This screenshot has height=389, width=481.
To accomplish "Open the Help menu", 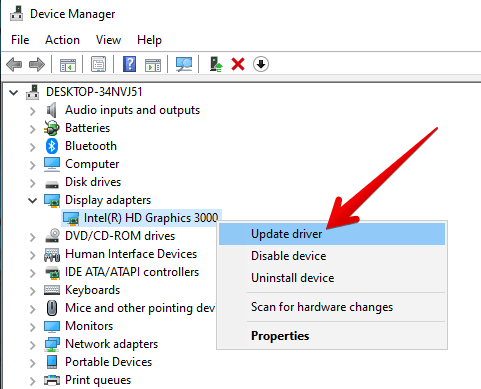I will pyautogui.click(x=149, y=40).
